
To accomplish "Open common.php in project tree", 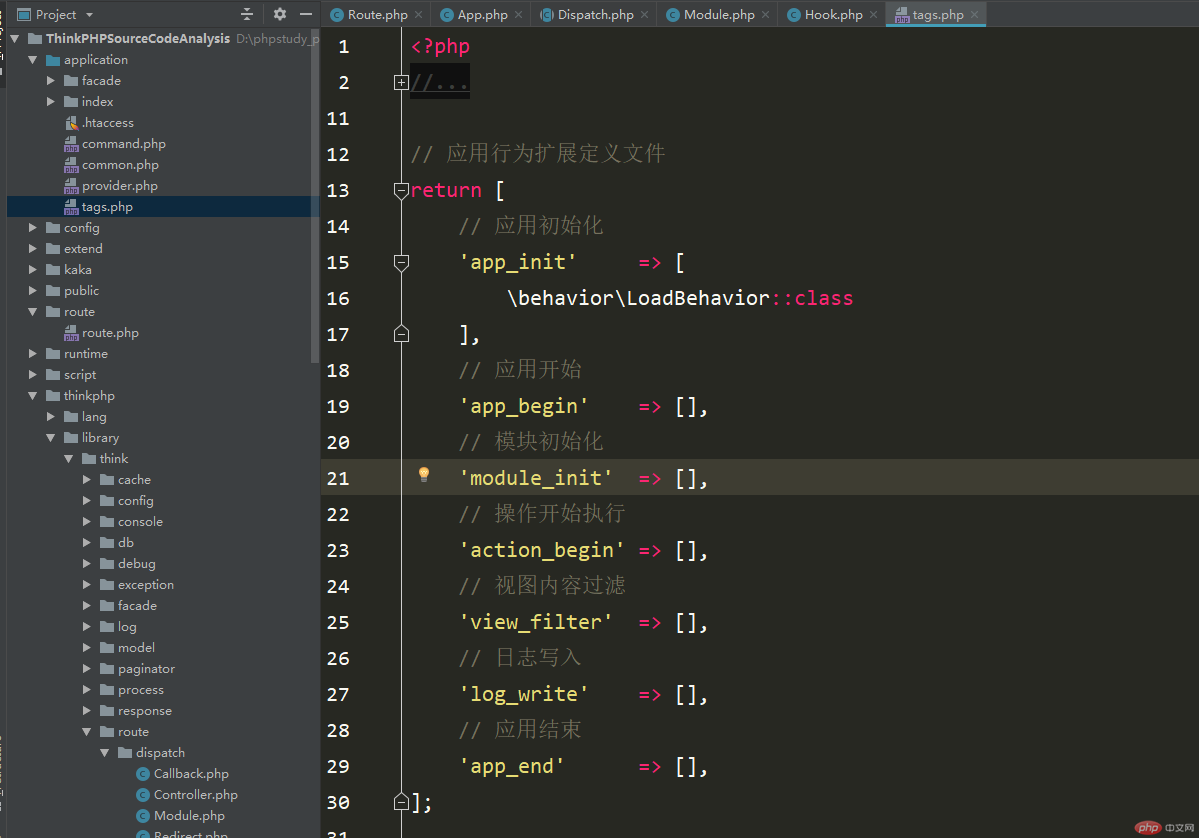I will [120, 164].
